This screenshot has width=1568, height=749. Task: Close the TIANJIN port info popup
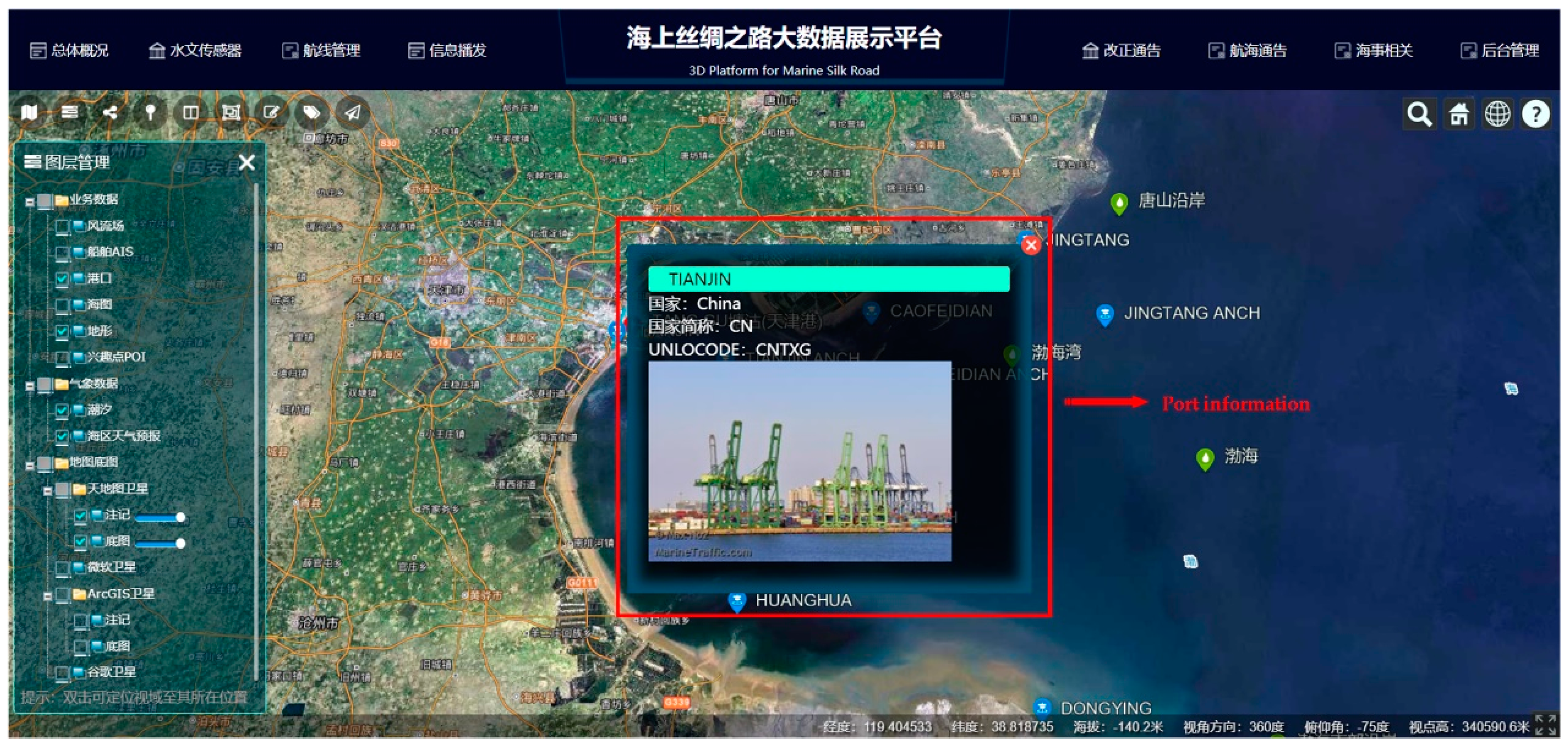point(1031,246)
